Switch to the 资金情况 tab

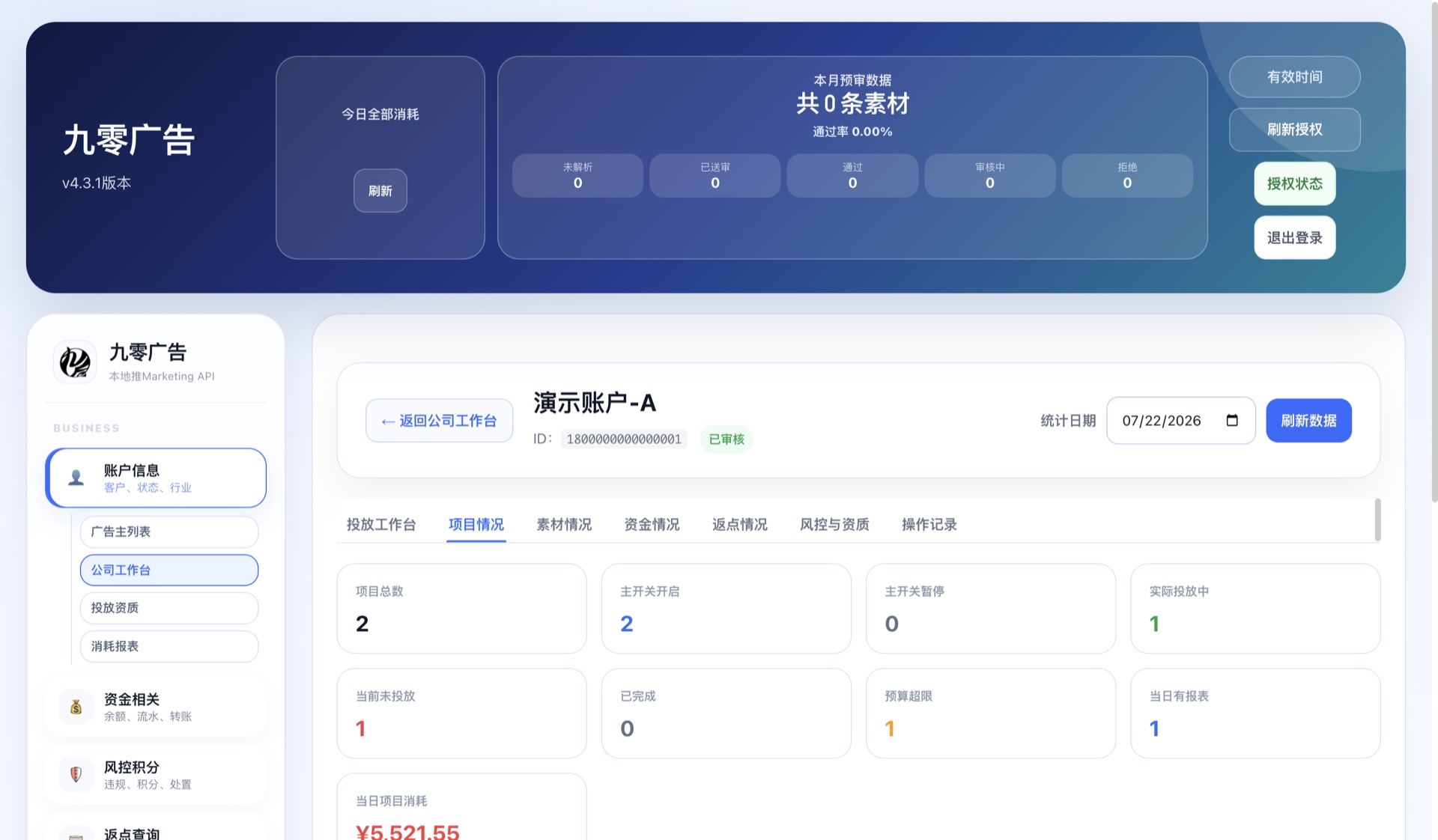(652, 524)
